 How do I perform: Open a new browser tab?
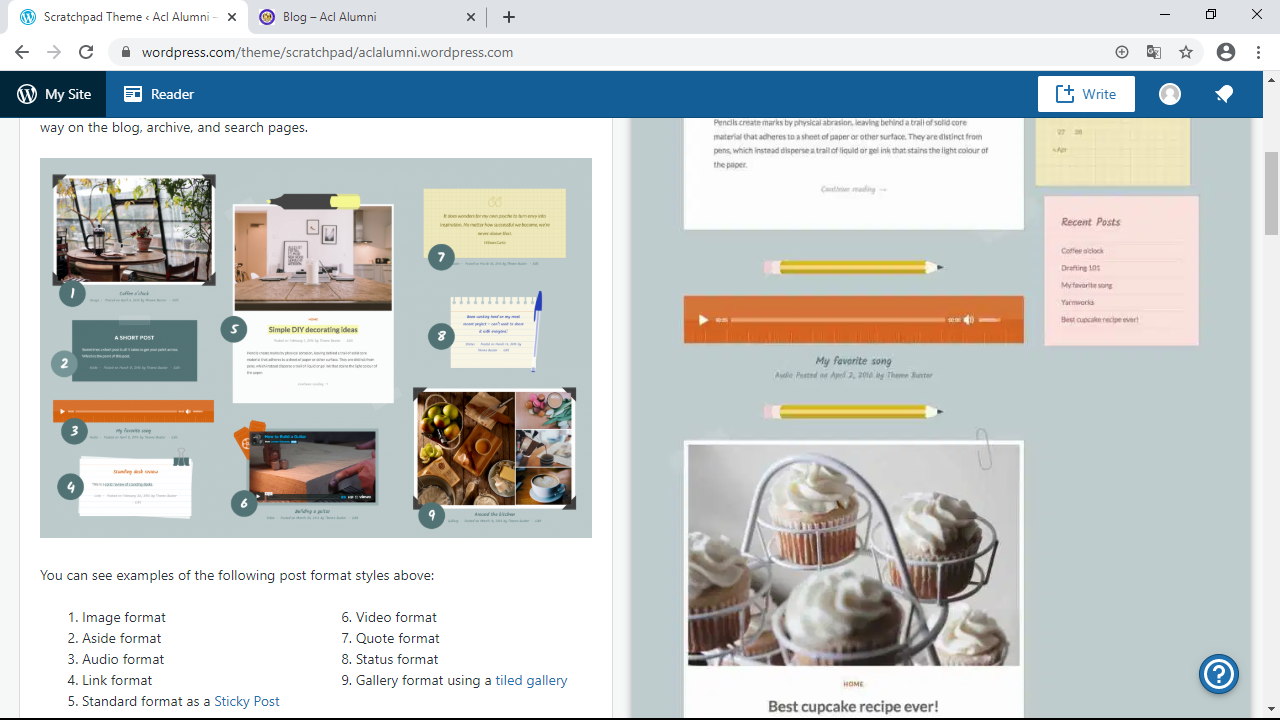pos(509,17)
